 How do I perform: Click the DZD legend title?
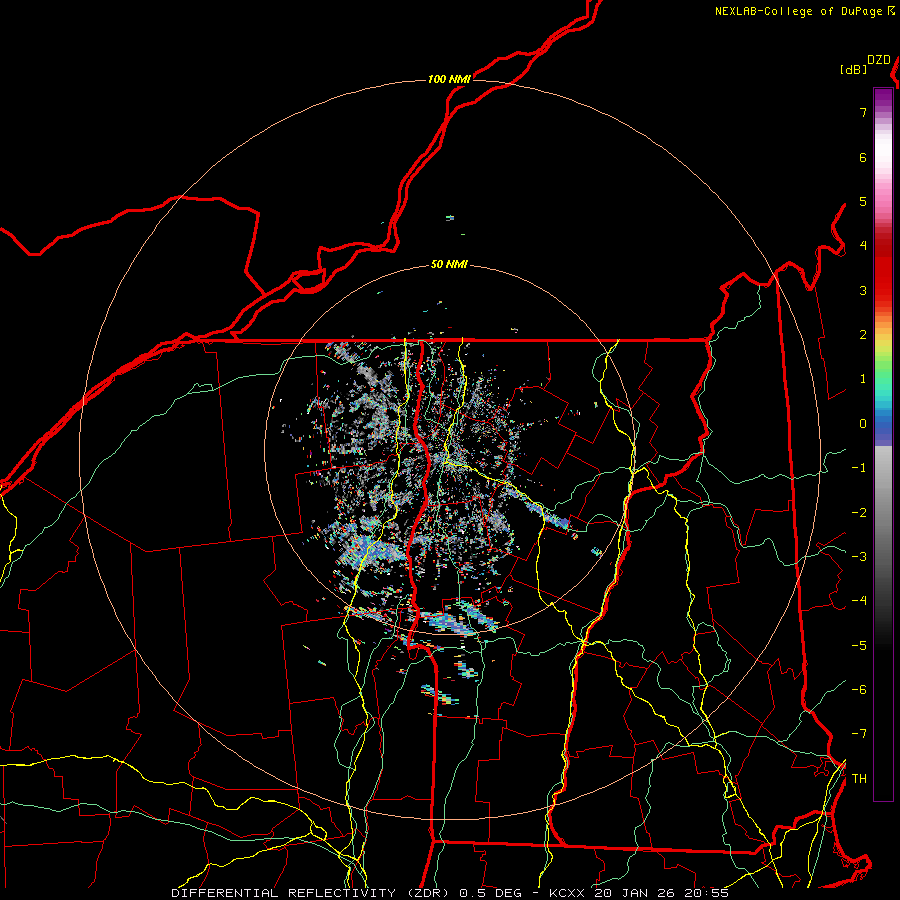(879, 60)
